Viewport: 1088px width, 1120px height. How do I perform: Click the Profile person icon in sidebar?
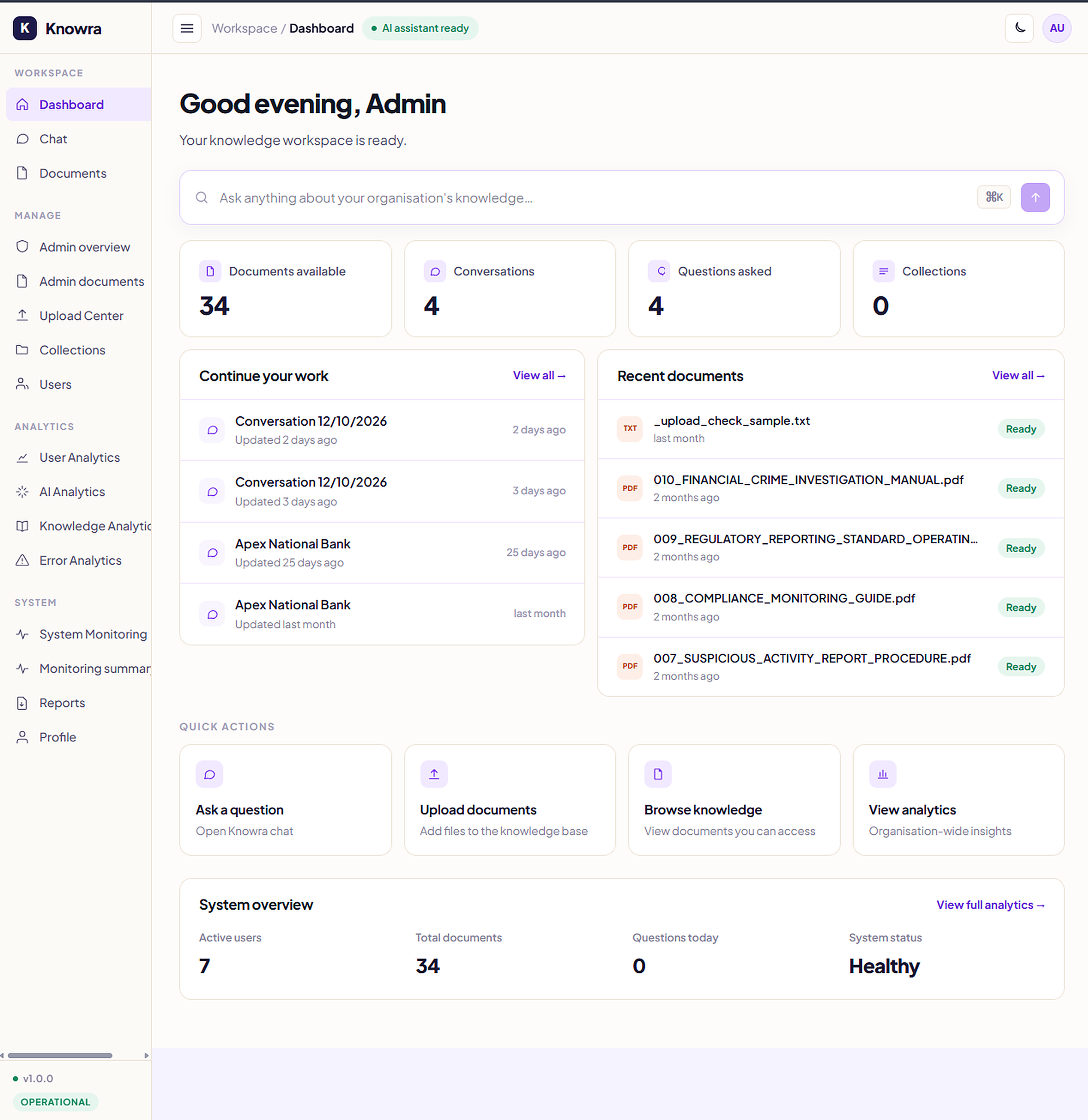[x=22, y=737]
